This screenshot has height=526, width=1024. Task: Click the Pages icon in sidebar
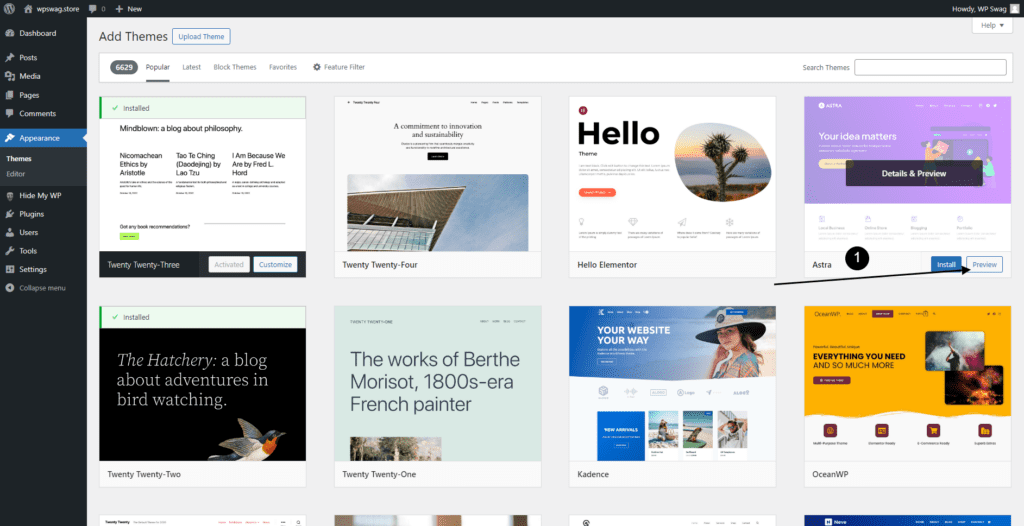[x=10, y=95]
